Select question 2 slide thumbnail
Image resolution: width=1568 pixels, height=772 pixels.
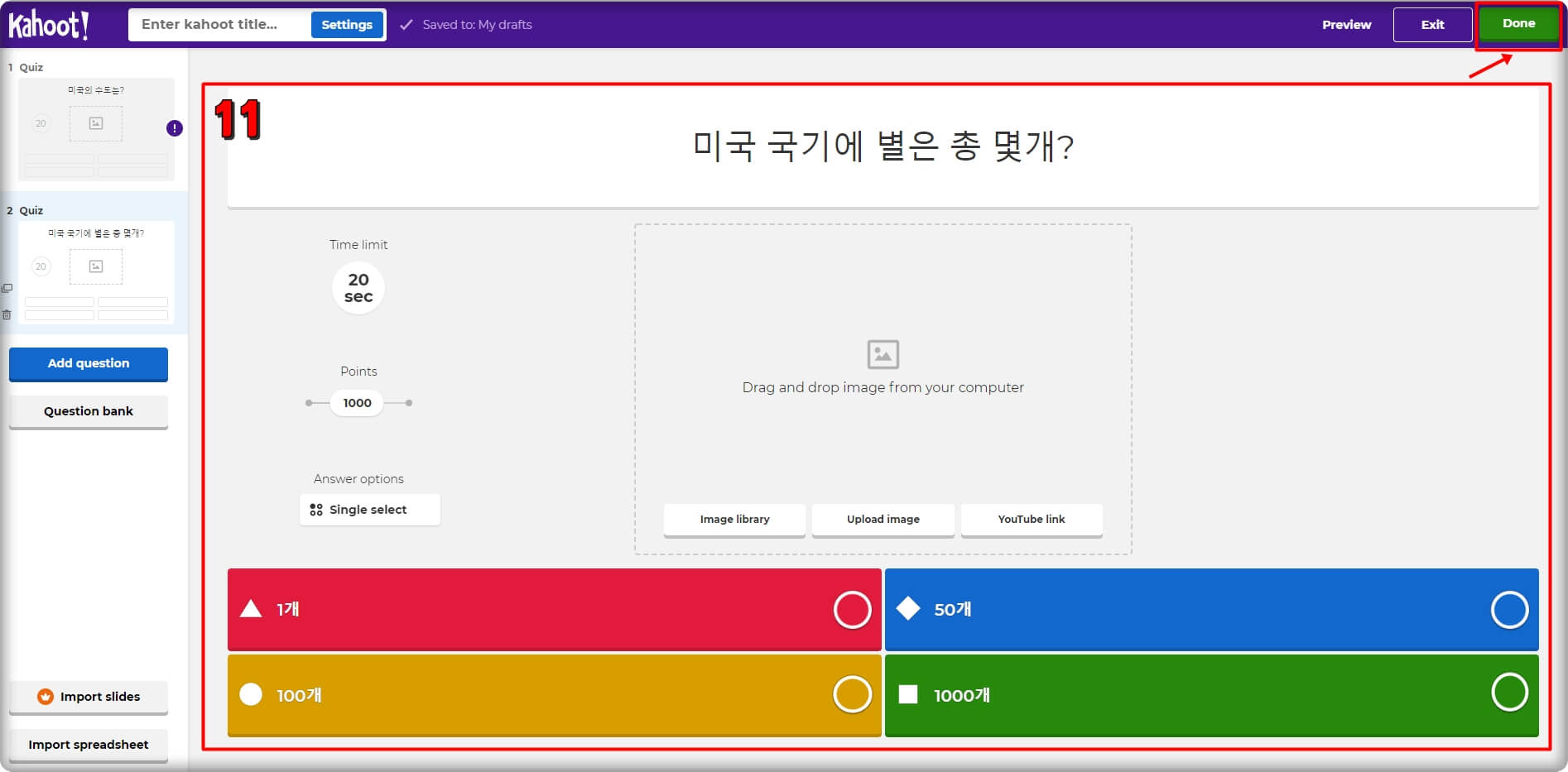pyautogui.click(x=96, y=272)
